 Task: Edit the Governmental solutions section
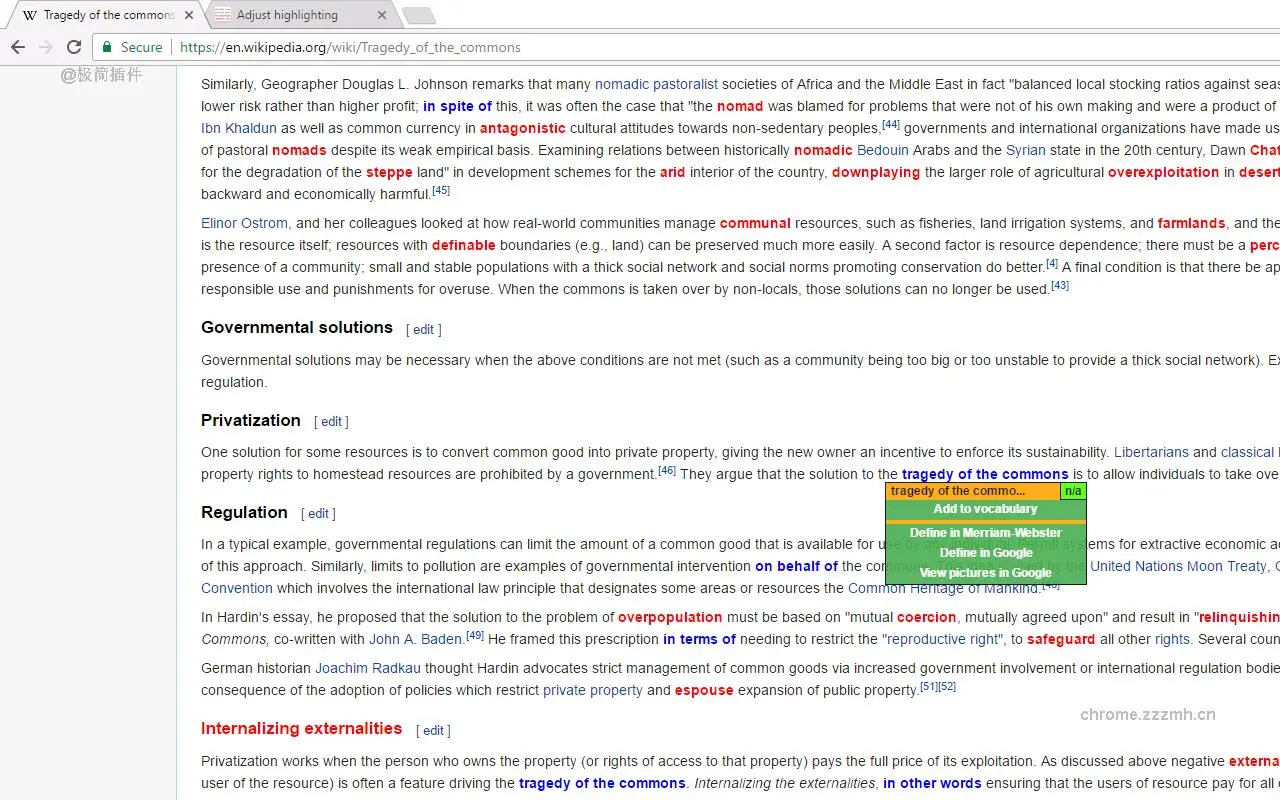click(x=423, y=330)
